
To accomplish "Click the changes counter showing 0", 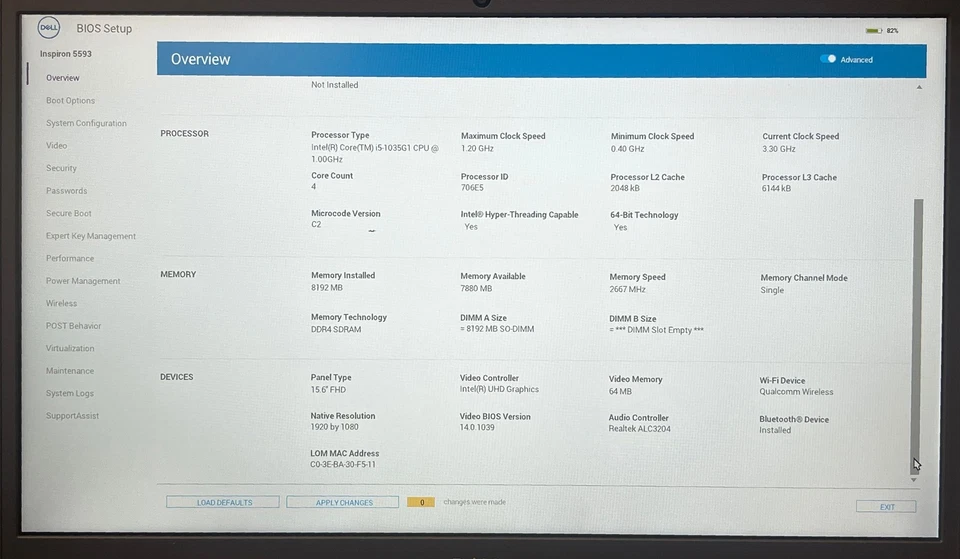I will coord(421,502).
